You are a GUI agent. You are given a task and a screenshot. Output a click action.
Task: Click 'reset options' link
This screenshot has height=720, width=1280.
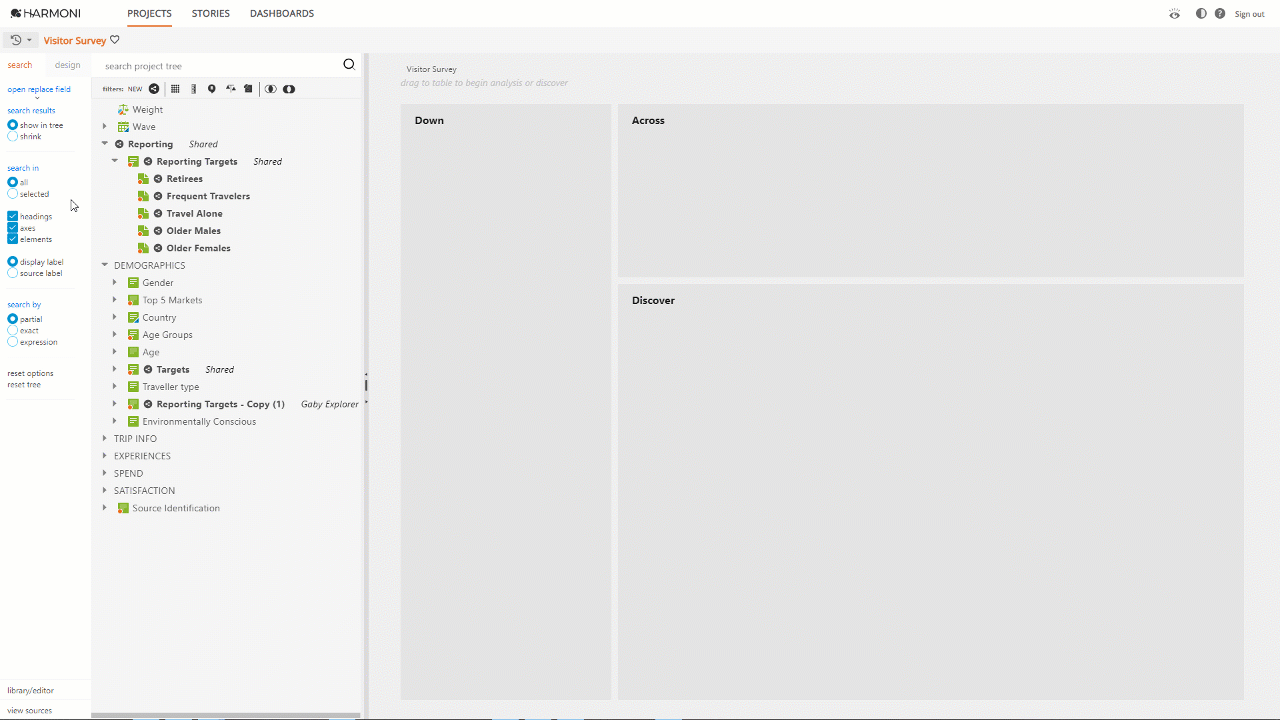coord(31,373)
